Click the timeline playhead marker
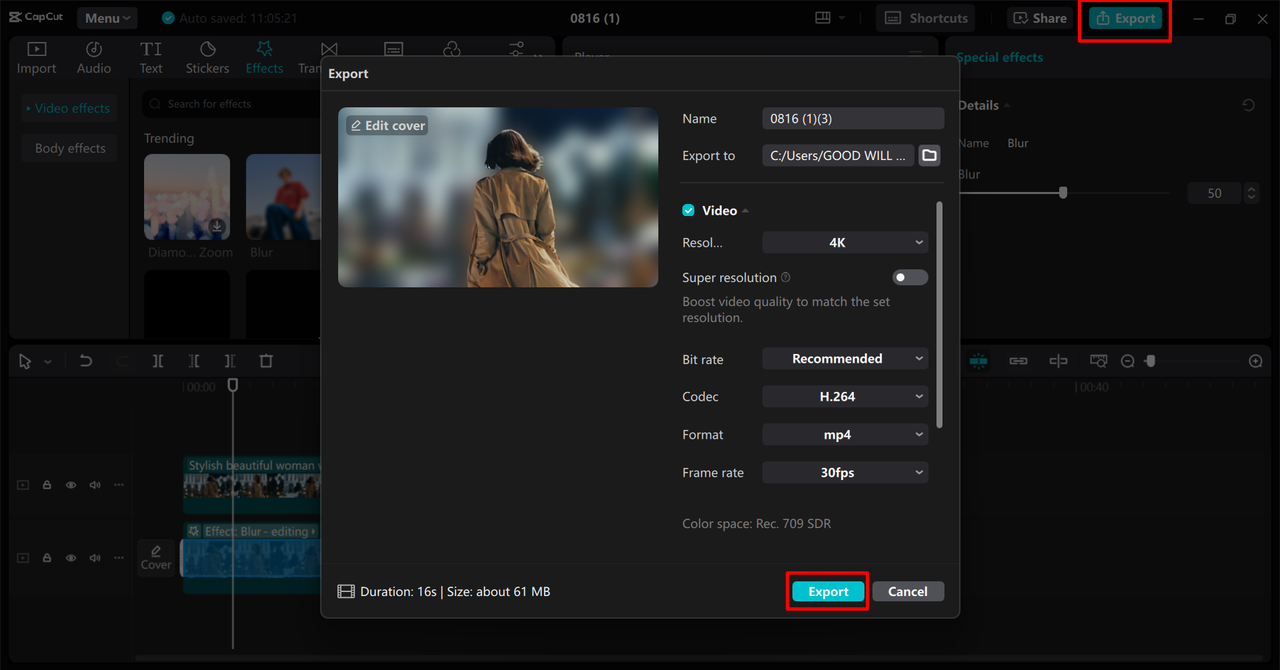This screenshot has width=1280, height=670. (x=233, y=384)
